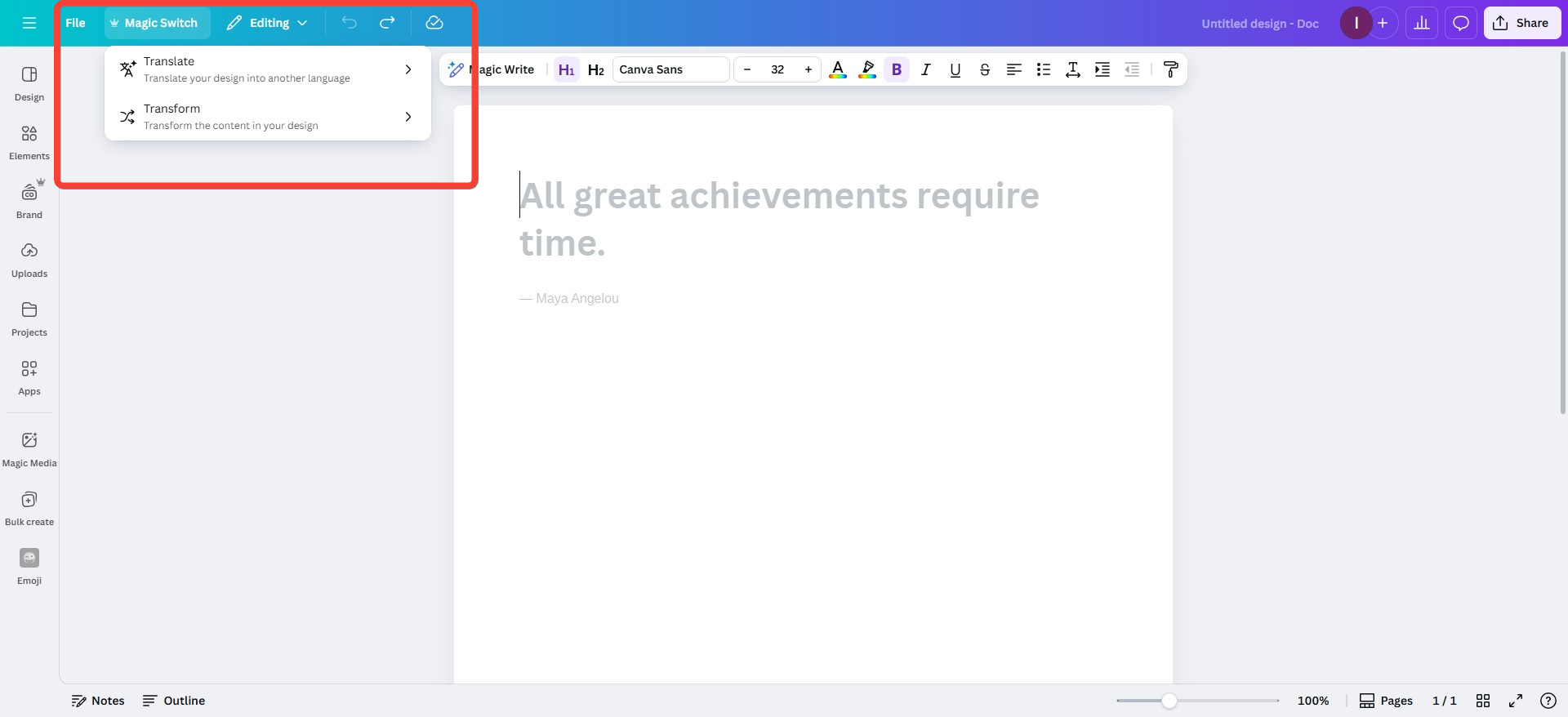Click the heading text in the document
Image resolution: width=1568 pixels, height=717 pixels.
pyautogui.click(x=779, y=219)
